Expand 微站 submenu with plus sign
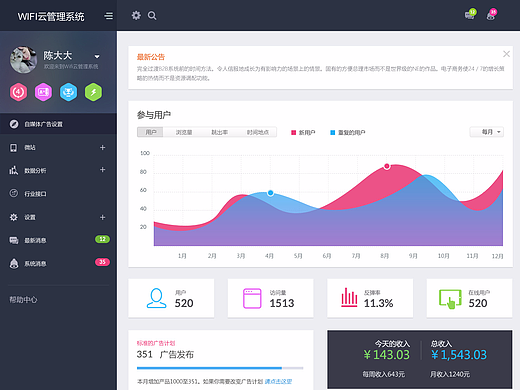This screenshot has height=390, width=520. tap(103, 147)
